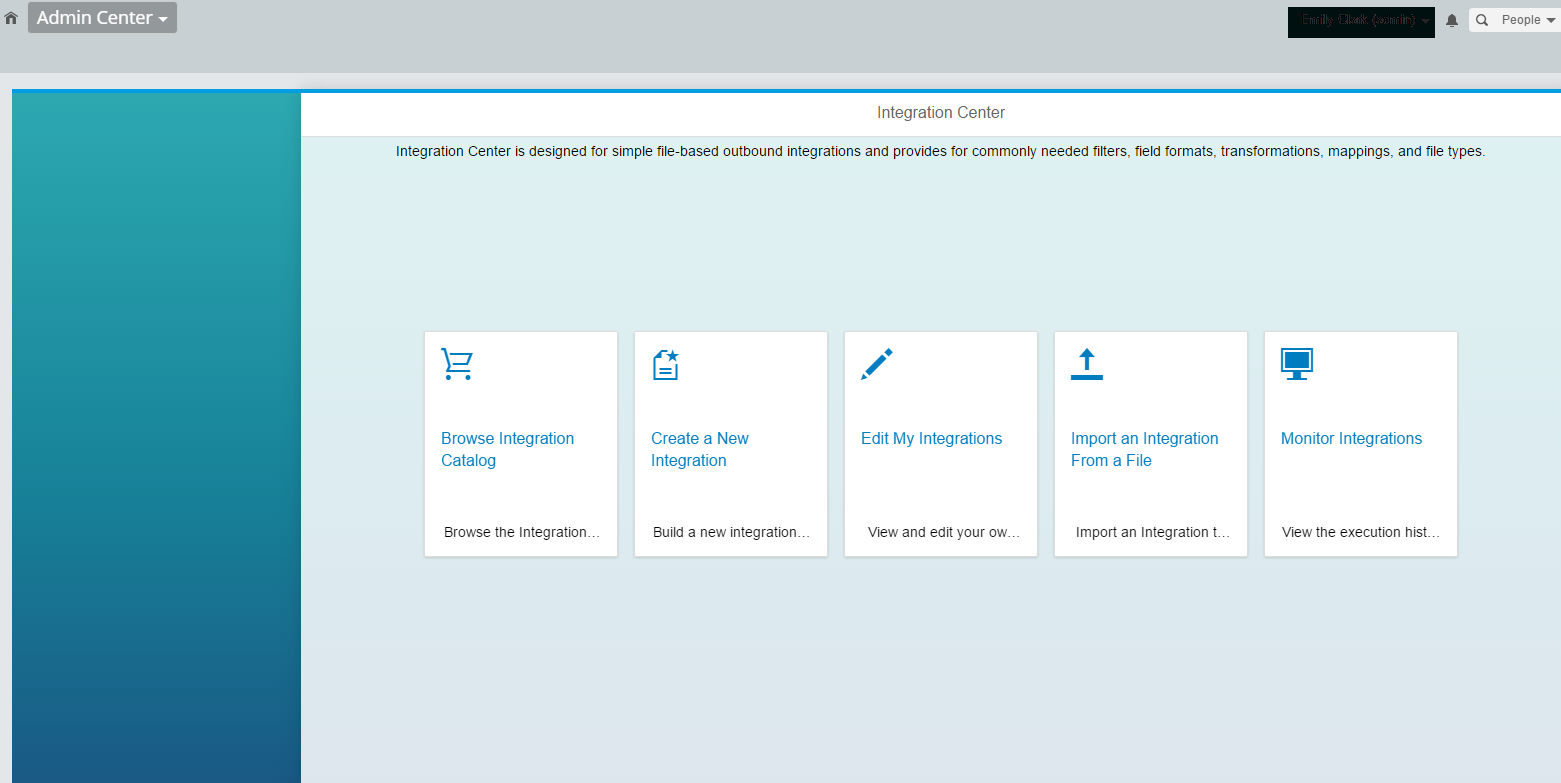Click 'Browse the Integration…' description text
The width and height of the screenshot is (1561, 783).
[522, 532]
